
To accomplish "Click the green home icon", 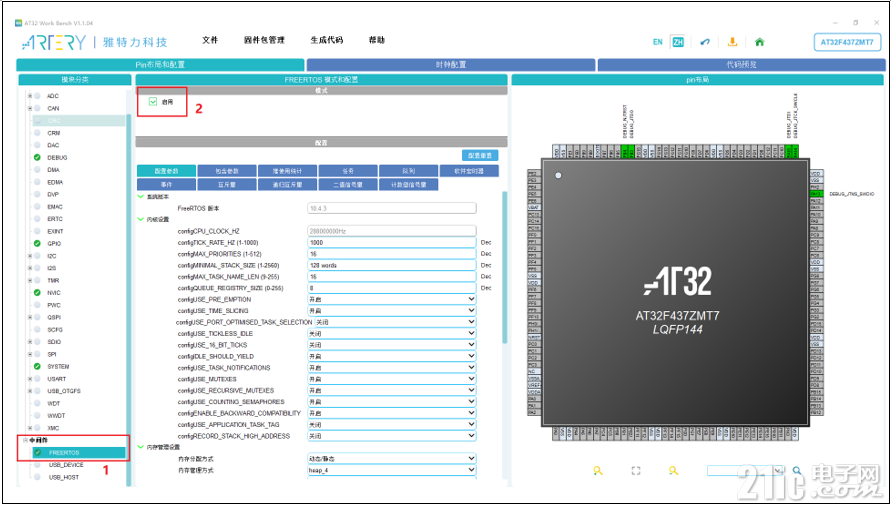I will [x=759, y=42].
